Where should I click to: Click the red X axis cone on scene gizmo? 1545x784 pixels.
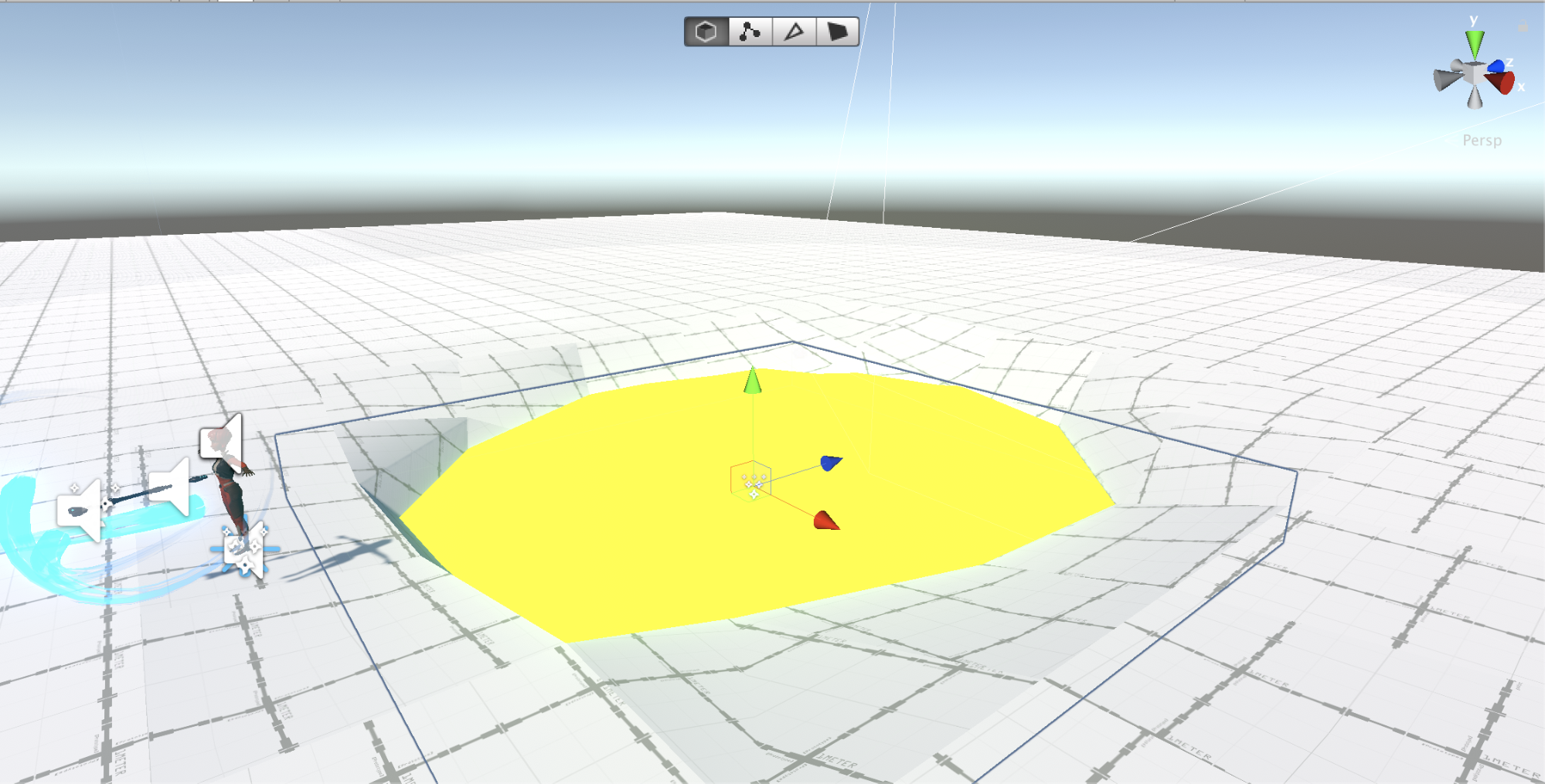tap(1501, 82)
